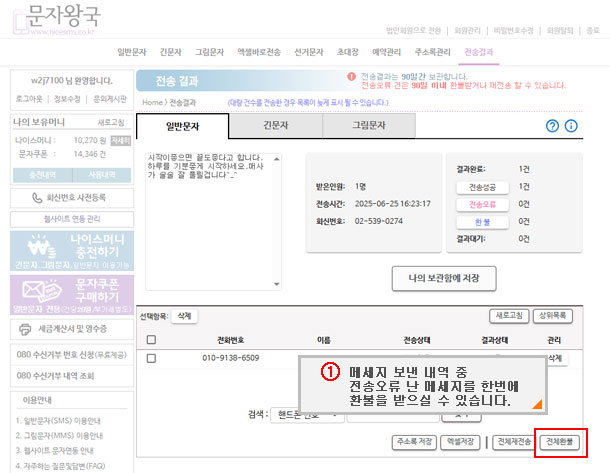
Task: Click the 엑셀저장 button
Action: pos(461,441)
